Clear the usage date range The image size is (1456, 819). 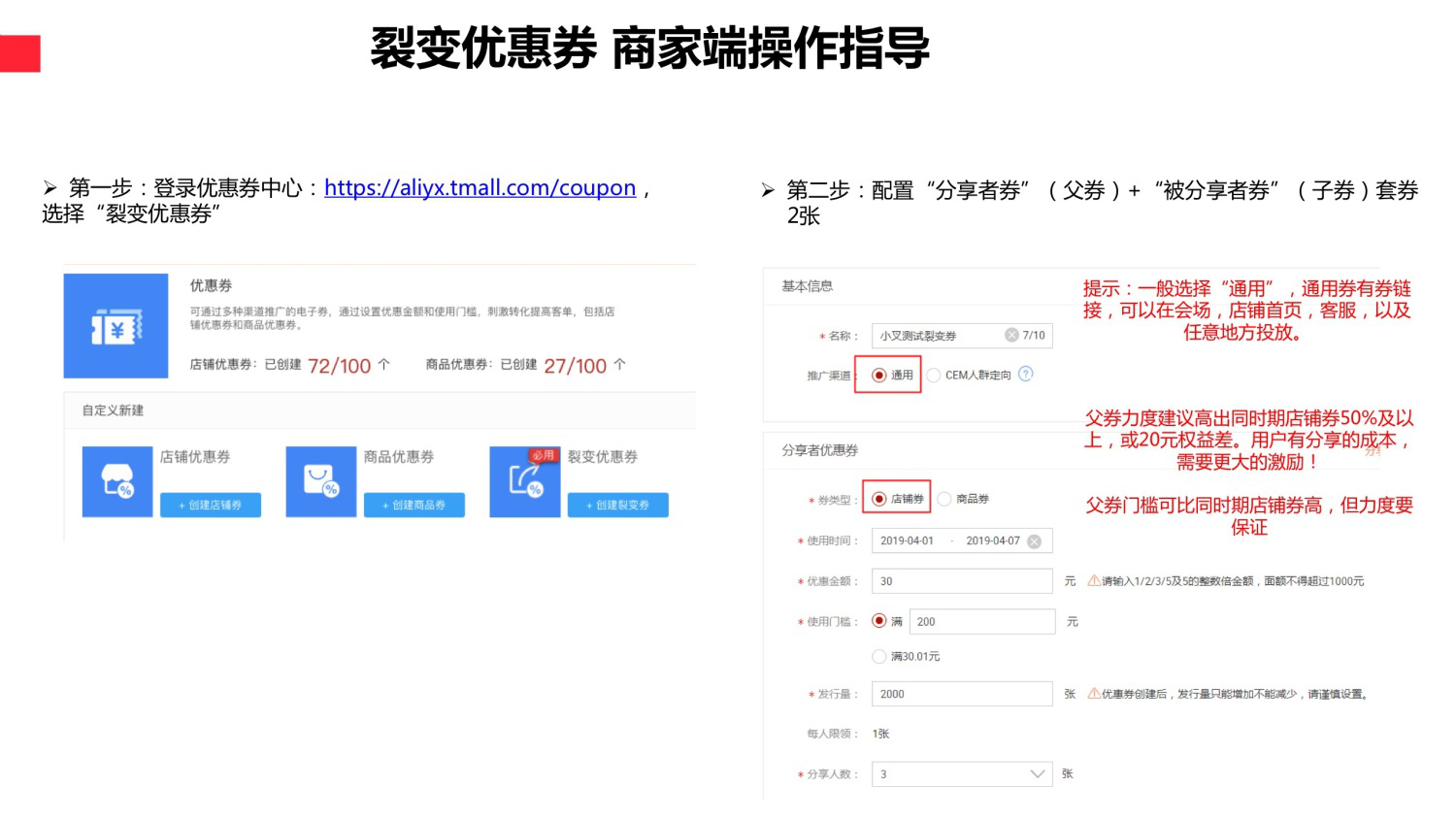point(1035,541)
